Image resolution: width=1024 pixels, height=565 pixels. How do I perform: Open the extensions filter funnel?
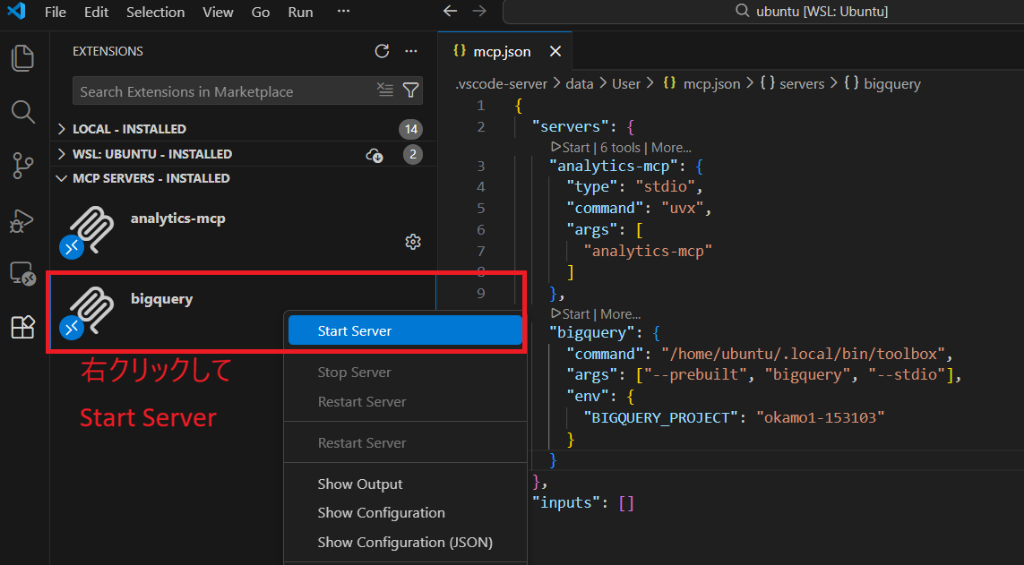(411, 90)
